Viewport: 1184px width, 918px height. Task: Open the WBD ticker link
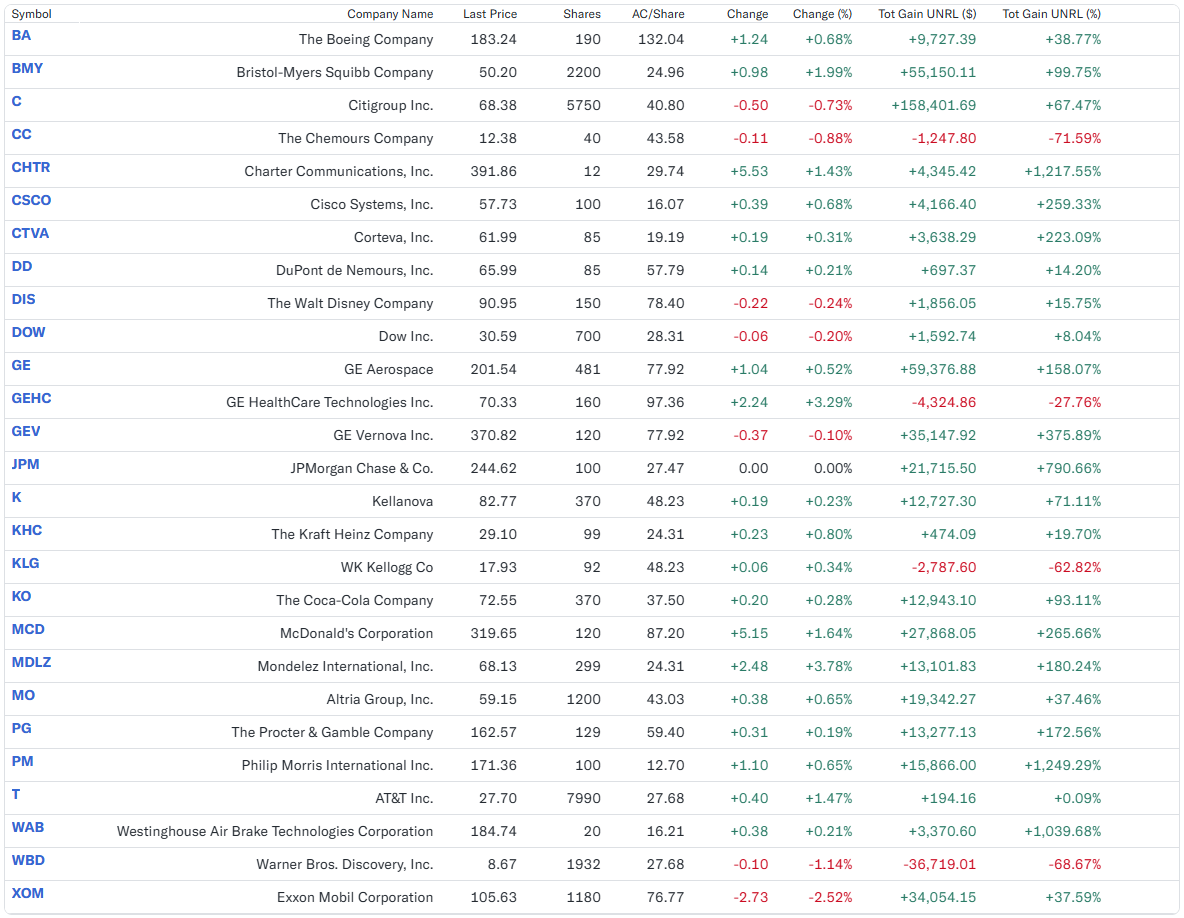click(28, 861)
